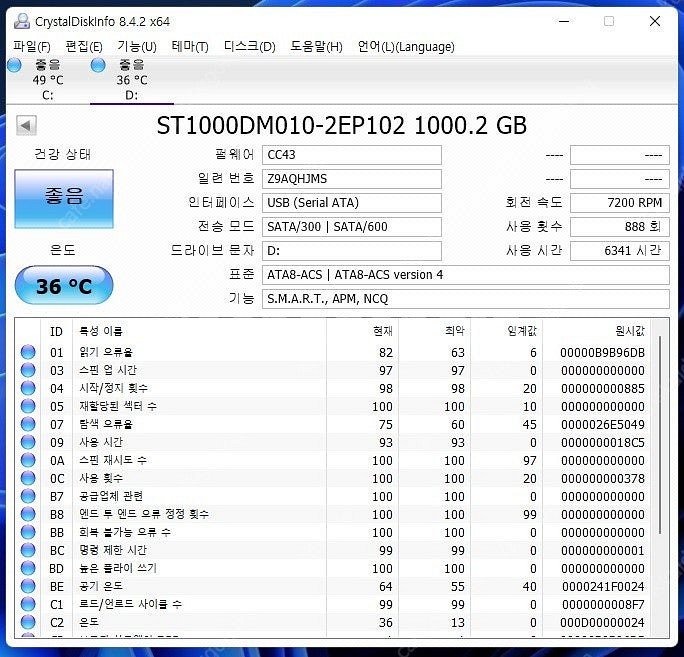
Task: Click raw value 00000B9B96DB
Action: point(602,352)
